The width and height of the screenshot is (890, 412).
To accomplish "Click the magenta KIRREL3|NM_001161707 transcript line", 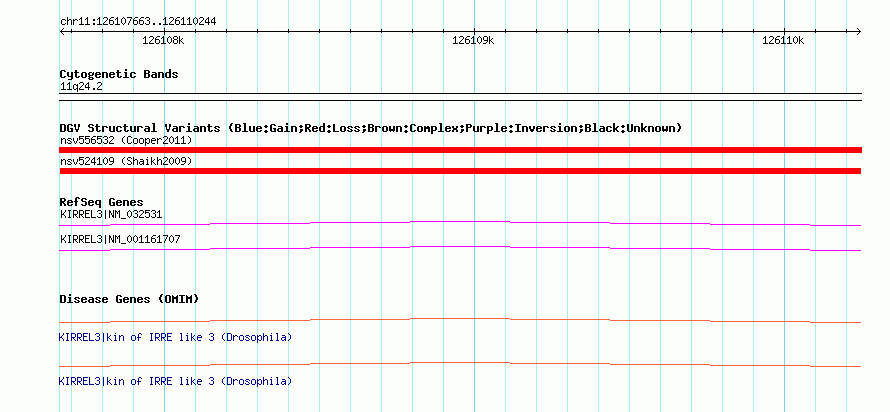I will (460, 248).
